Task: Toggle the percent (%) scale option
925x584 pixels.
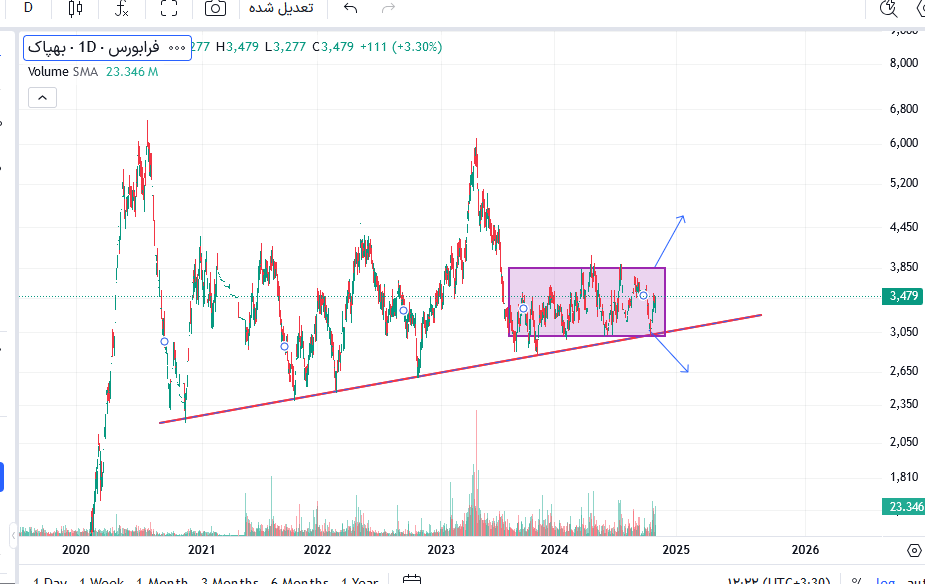Action: coord(857,580)
